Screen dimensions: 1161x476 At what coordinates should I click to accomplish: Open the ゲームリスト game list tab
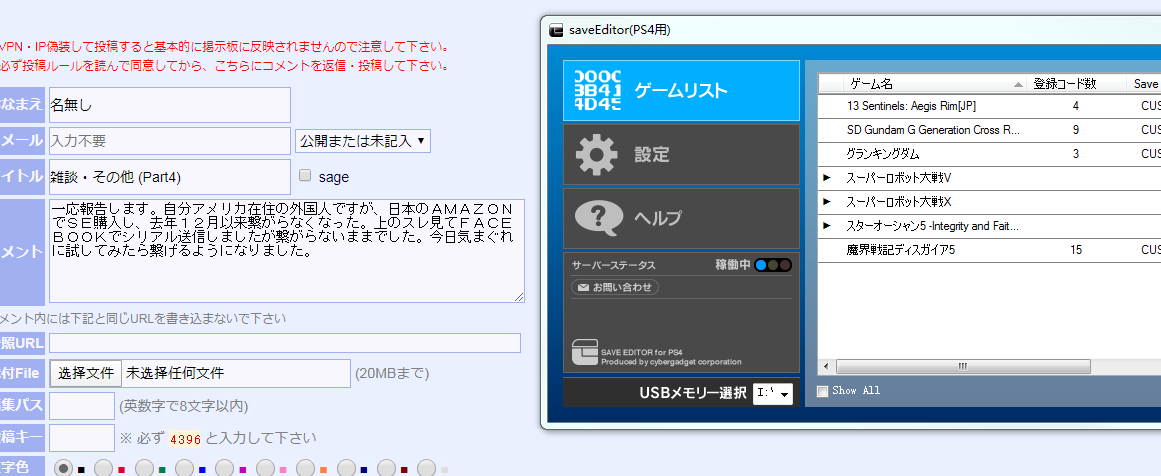pos(681,91)
